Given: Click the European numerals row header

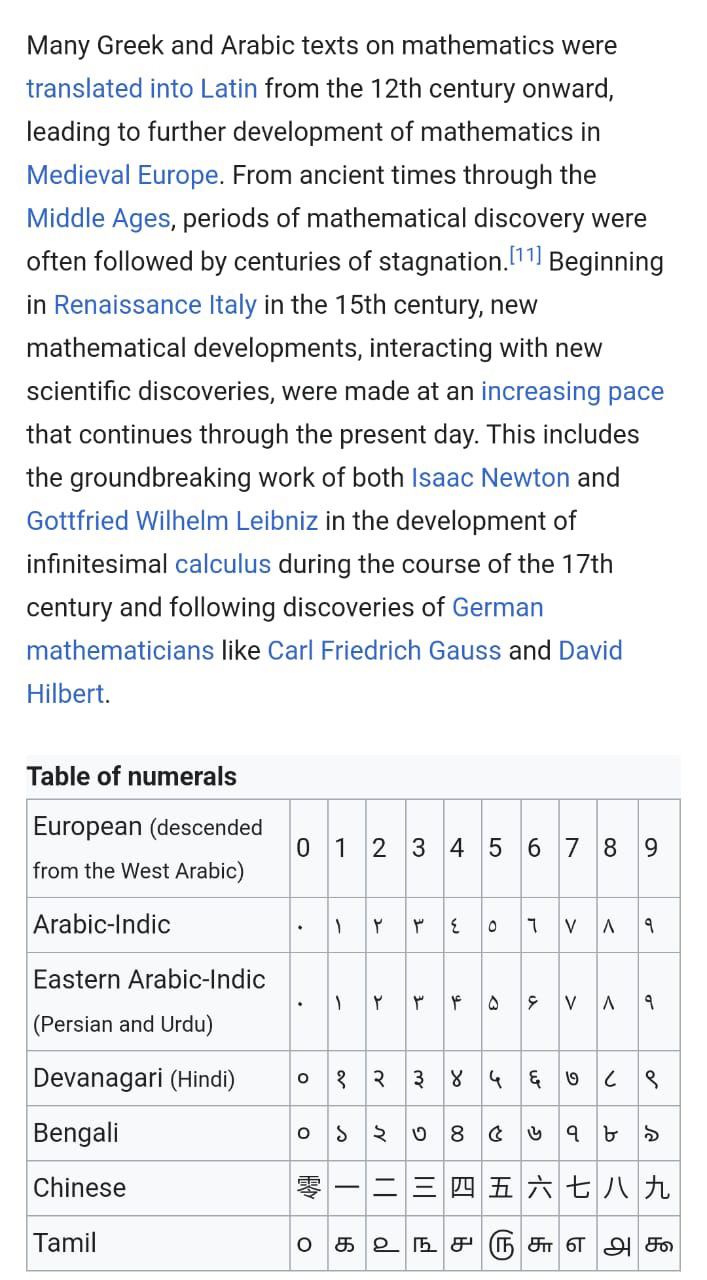Looking at the screenshot, I should pyautogui.click(x=158, y=848).
